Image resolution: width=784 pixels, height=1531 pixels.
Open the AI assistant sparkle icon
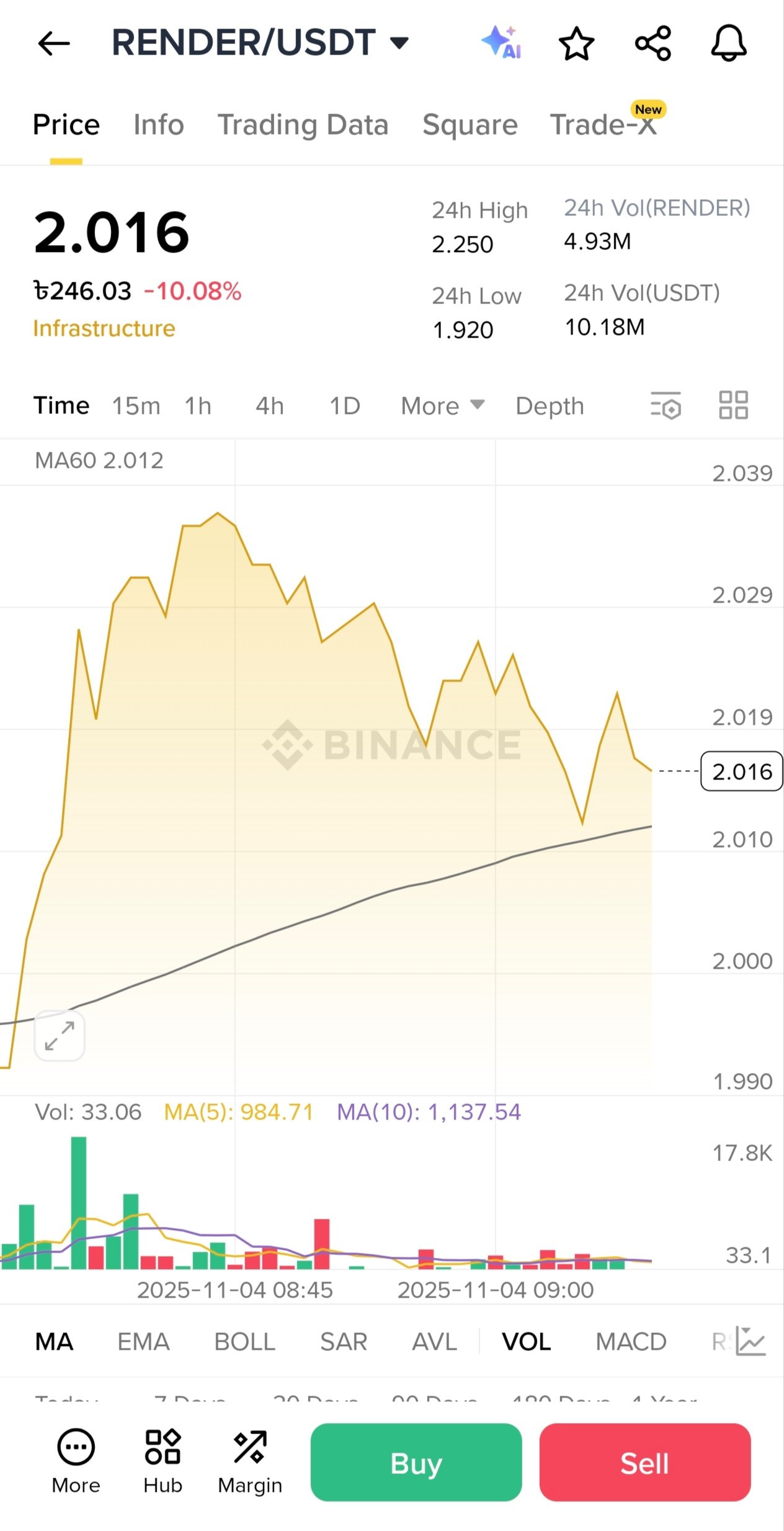pyautogui.click(x=501, y=43)
